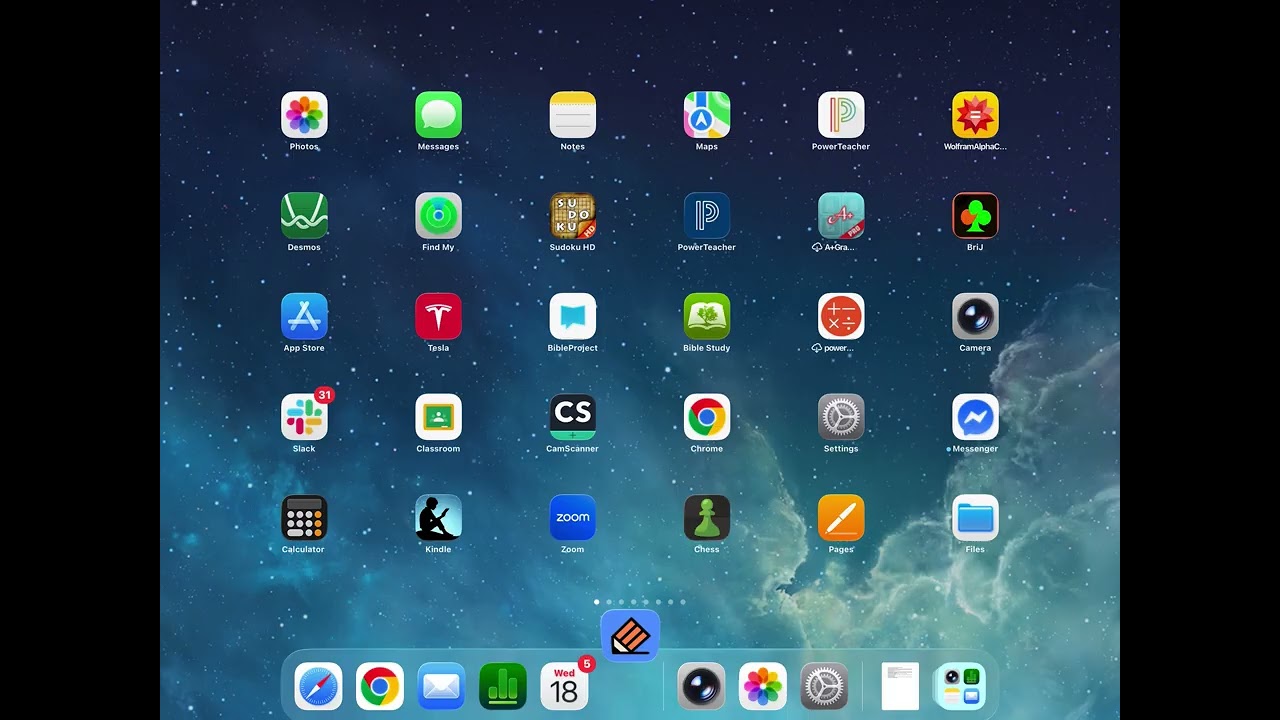Open the Zoom app
Screen dimensions: 1280x720
[x=573, y=518]
